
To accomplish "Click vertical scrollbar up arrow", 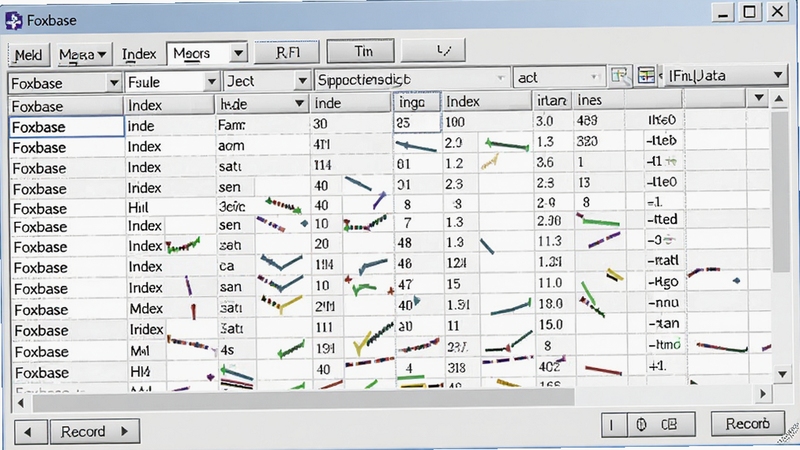I will click(x=779, y=98).
